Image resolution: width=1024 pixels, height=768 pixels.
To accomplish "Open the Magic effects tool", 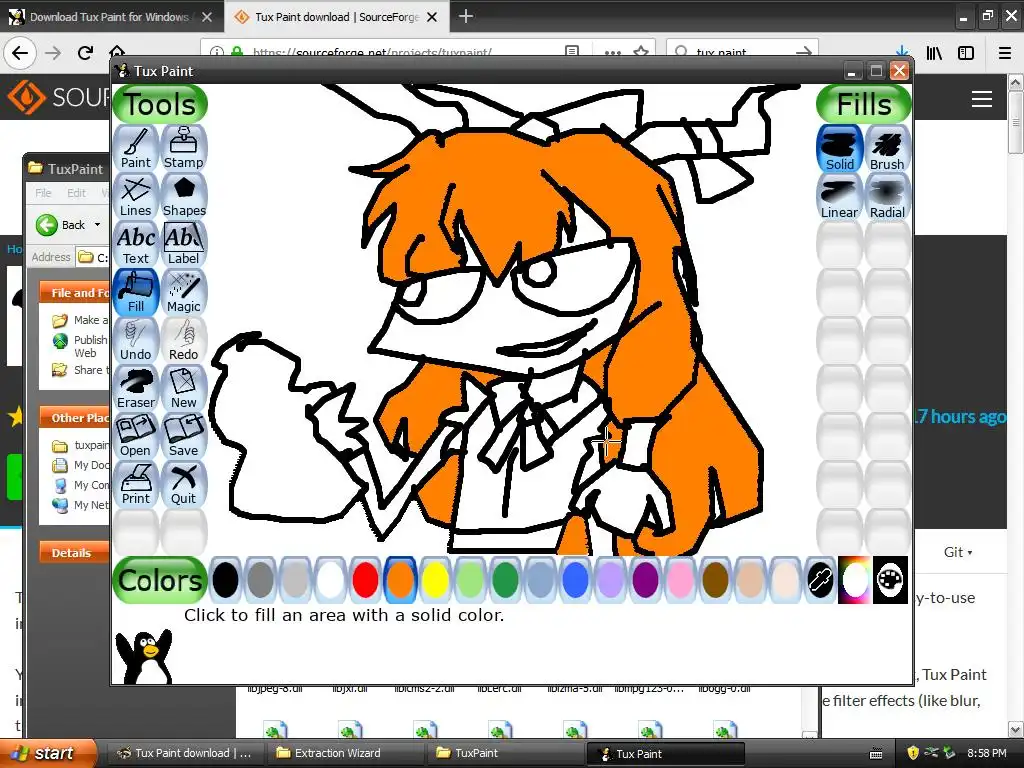I will (184, 292).
